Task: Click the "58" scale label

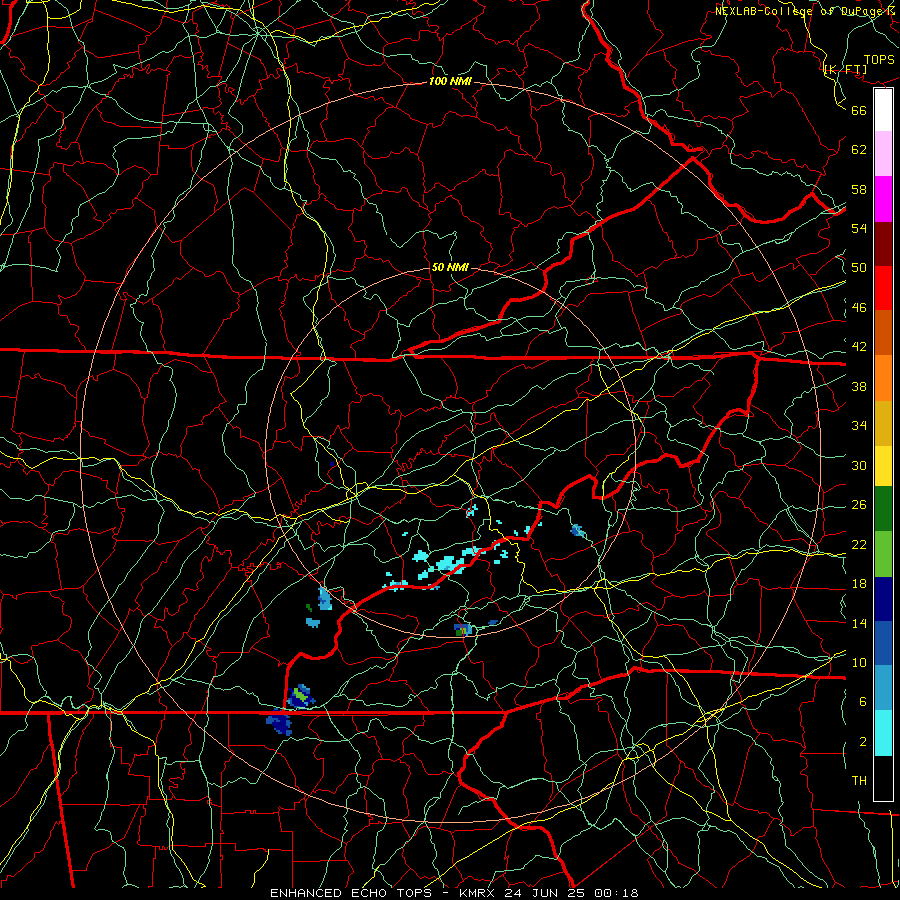Action: tap(859, 189)
